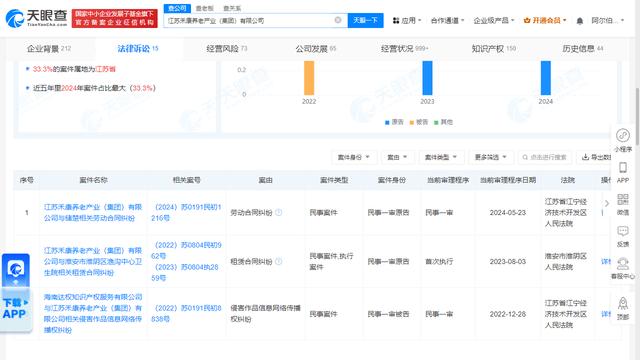The image size is (640, 360).
Task: Select the 查公司 search tab
Action: coord(177,8)
